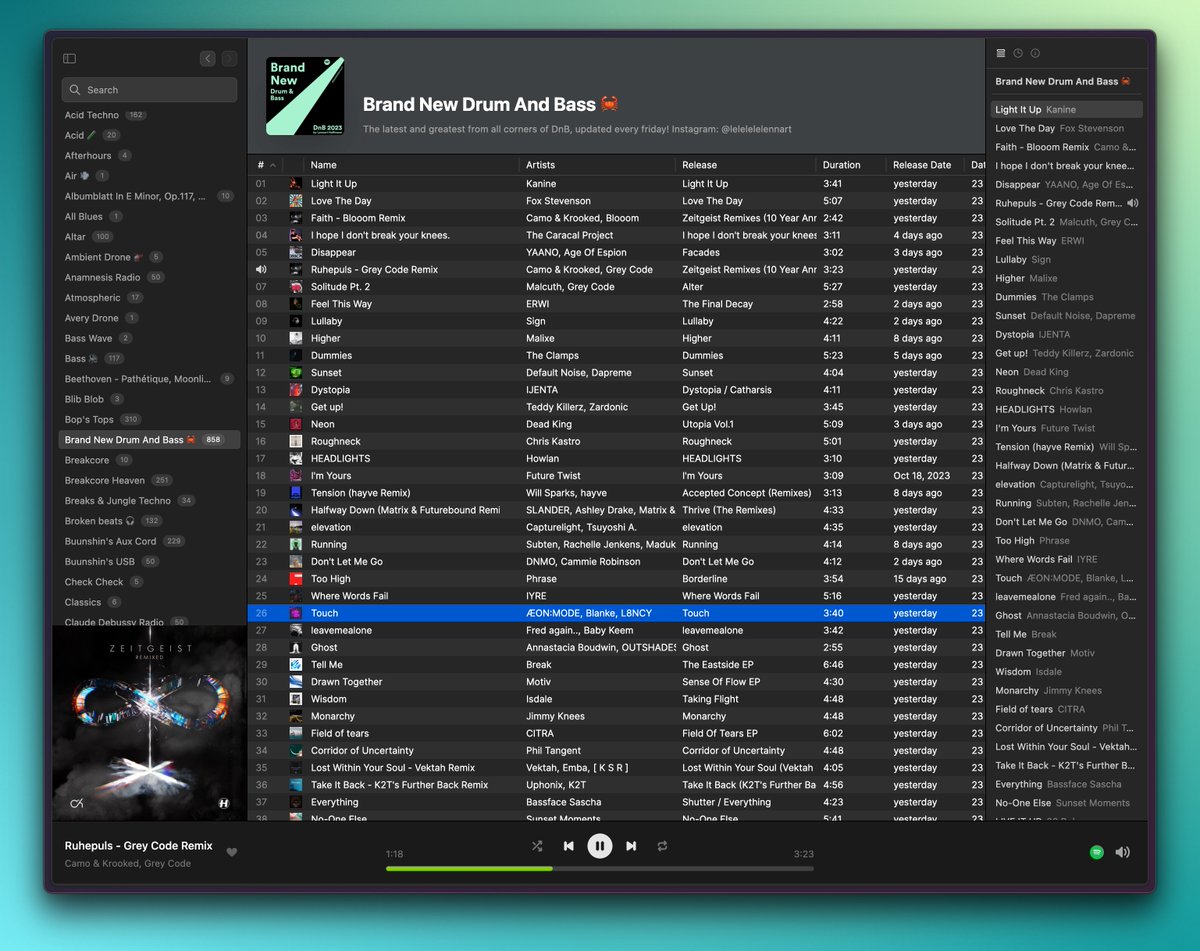Click the speaker icon on Ruhepuls row
Viewport: 1200px width, 951px height.
click(x=261, y=269)
